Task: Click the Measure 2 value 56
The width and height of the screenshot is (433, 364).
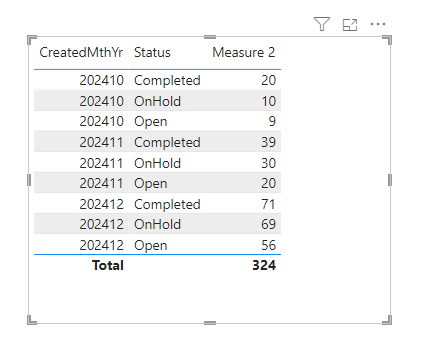Action: [x=268, y=245]
